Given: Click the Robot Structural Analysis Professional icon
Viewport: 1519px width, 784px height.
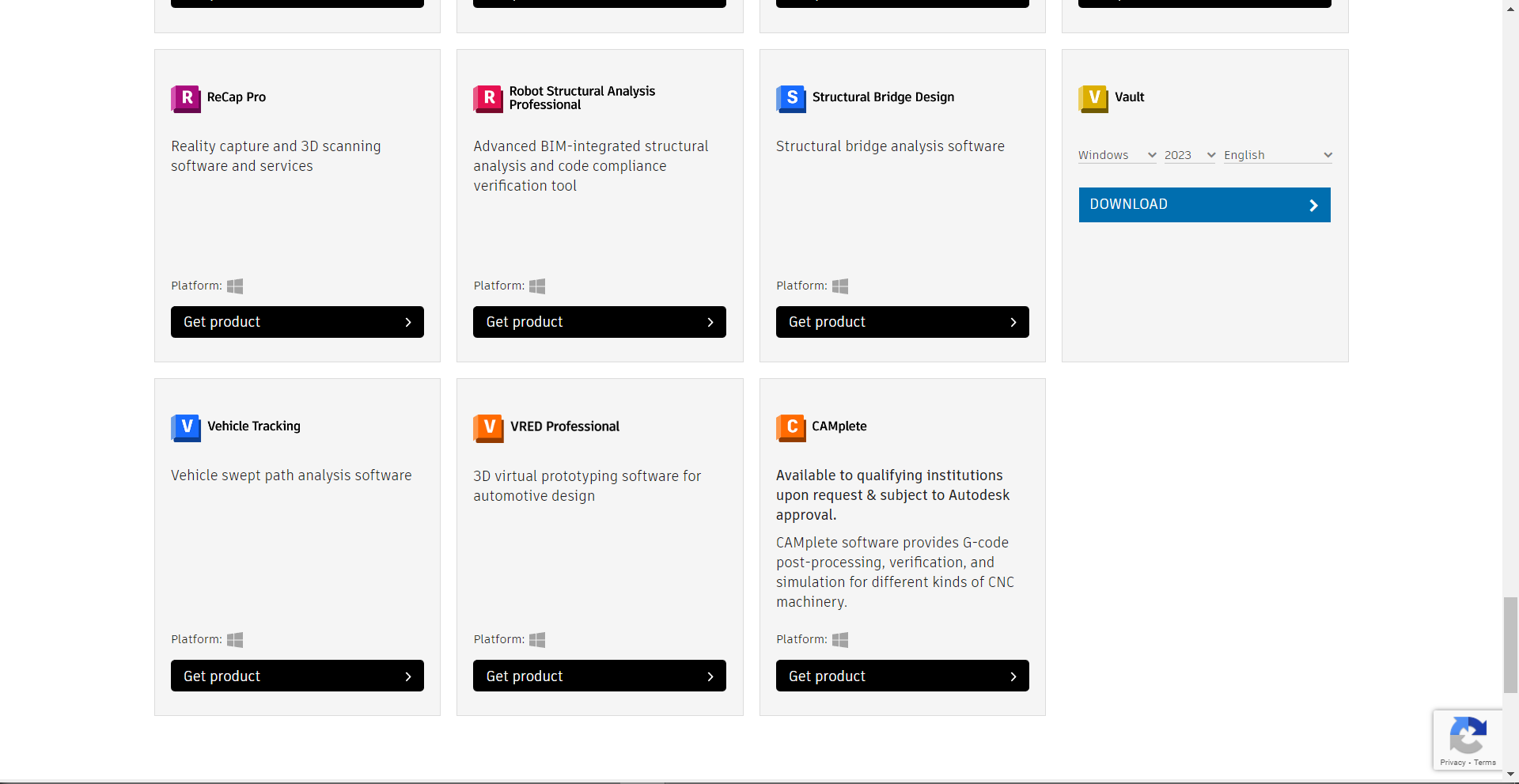Looking at the screenshot, I should pos(488,98).
